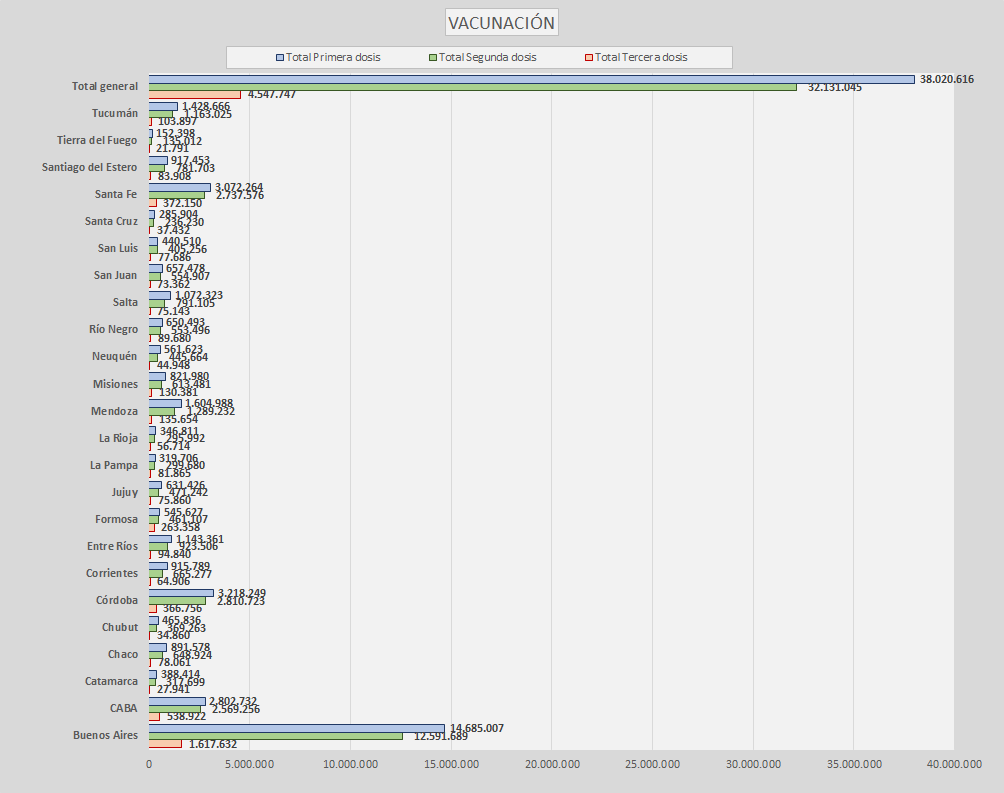The height and width of the screenshot is (793, 1004).
Task: Click the 0 x-axis tick label
Action: tap(149, 764)
